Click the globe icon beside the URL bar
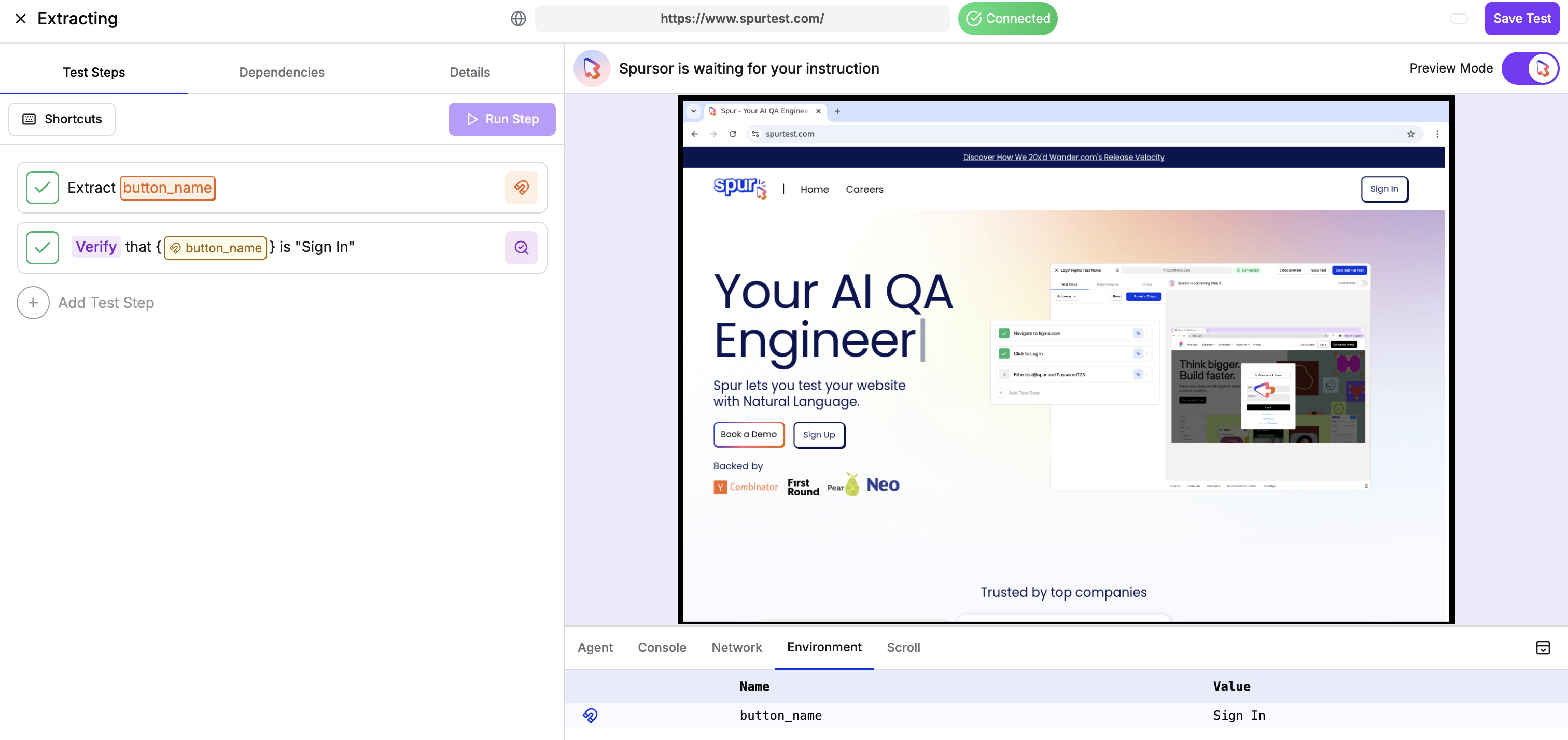 518,19
